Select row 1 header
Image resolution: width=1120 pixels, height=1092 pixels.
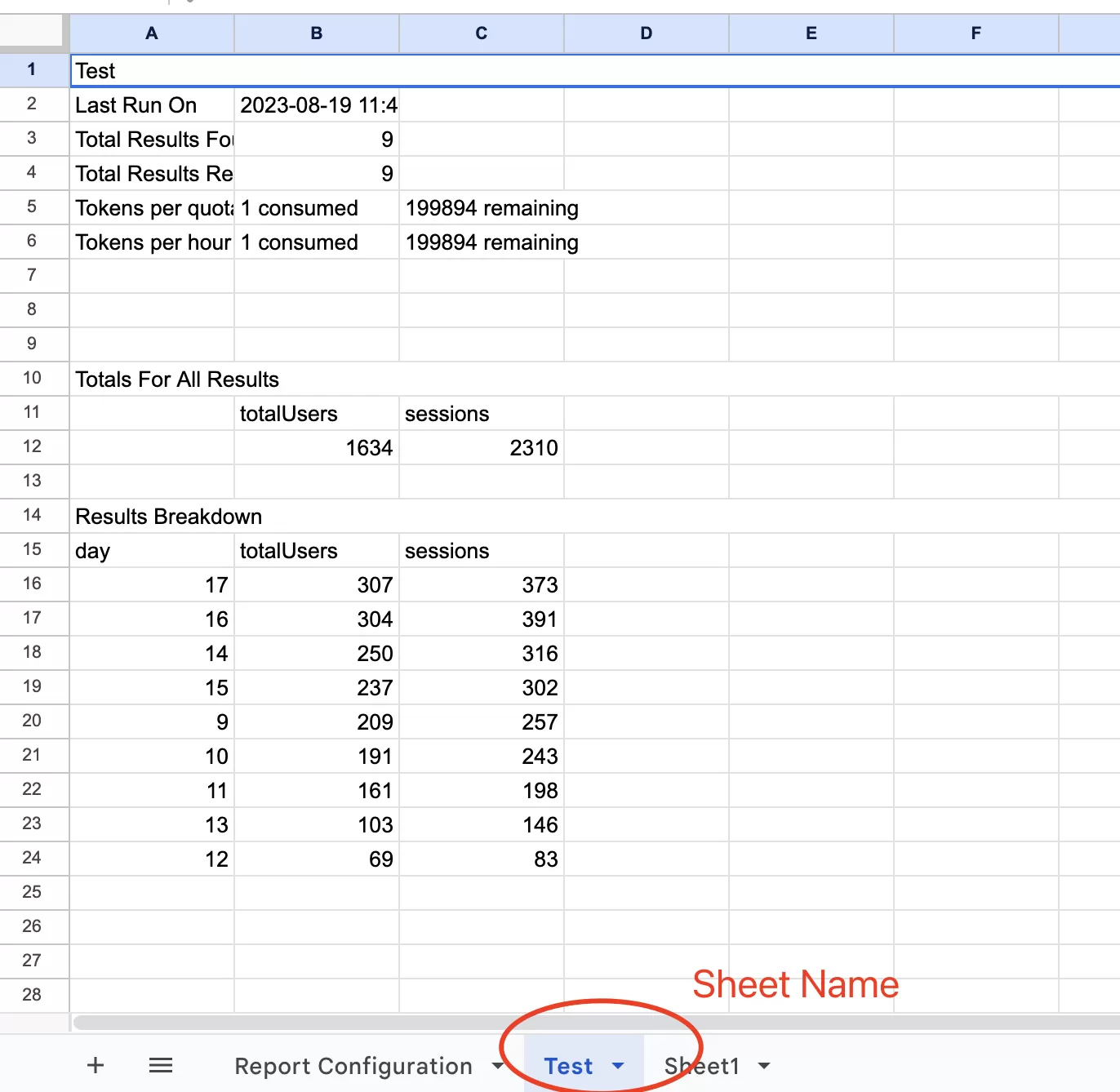tap(32, 70)
